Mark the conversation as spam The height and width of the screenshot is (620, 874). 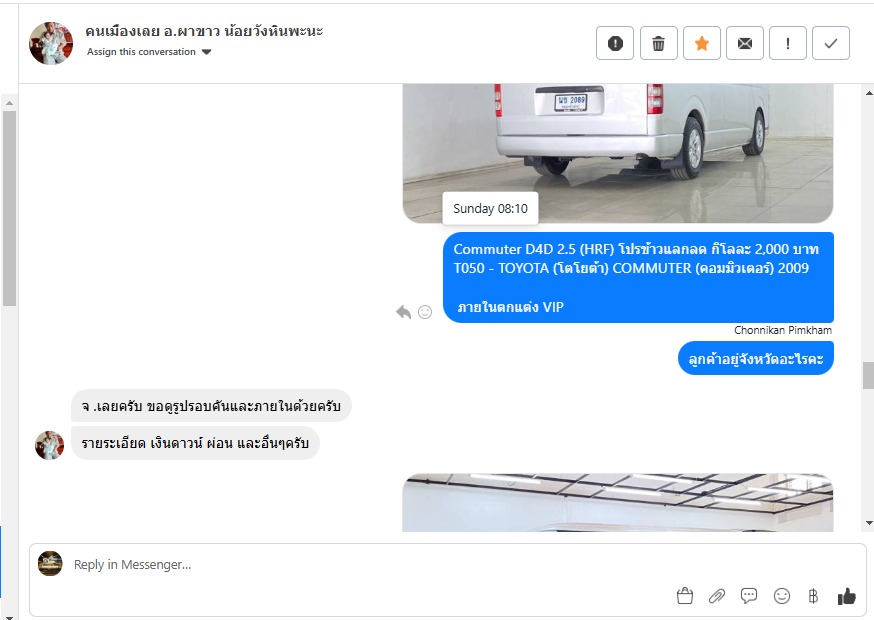[615, 43]
